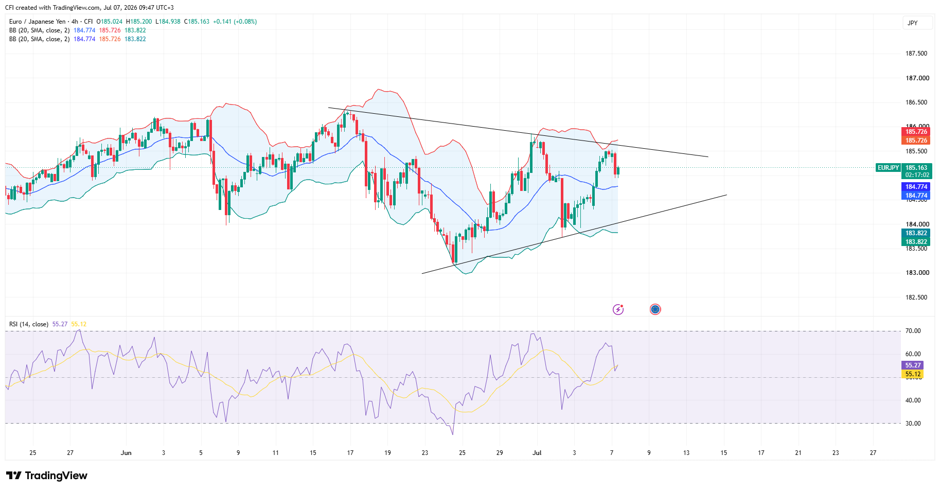Screen dimensions: 940x491
Task: Select the ascending lower trendline
Action: pos(574,234)
